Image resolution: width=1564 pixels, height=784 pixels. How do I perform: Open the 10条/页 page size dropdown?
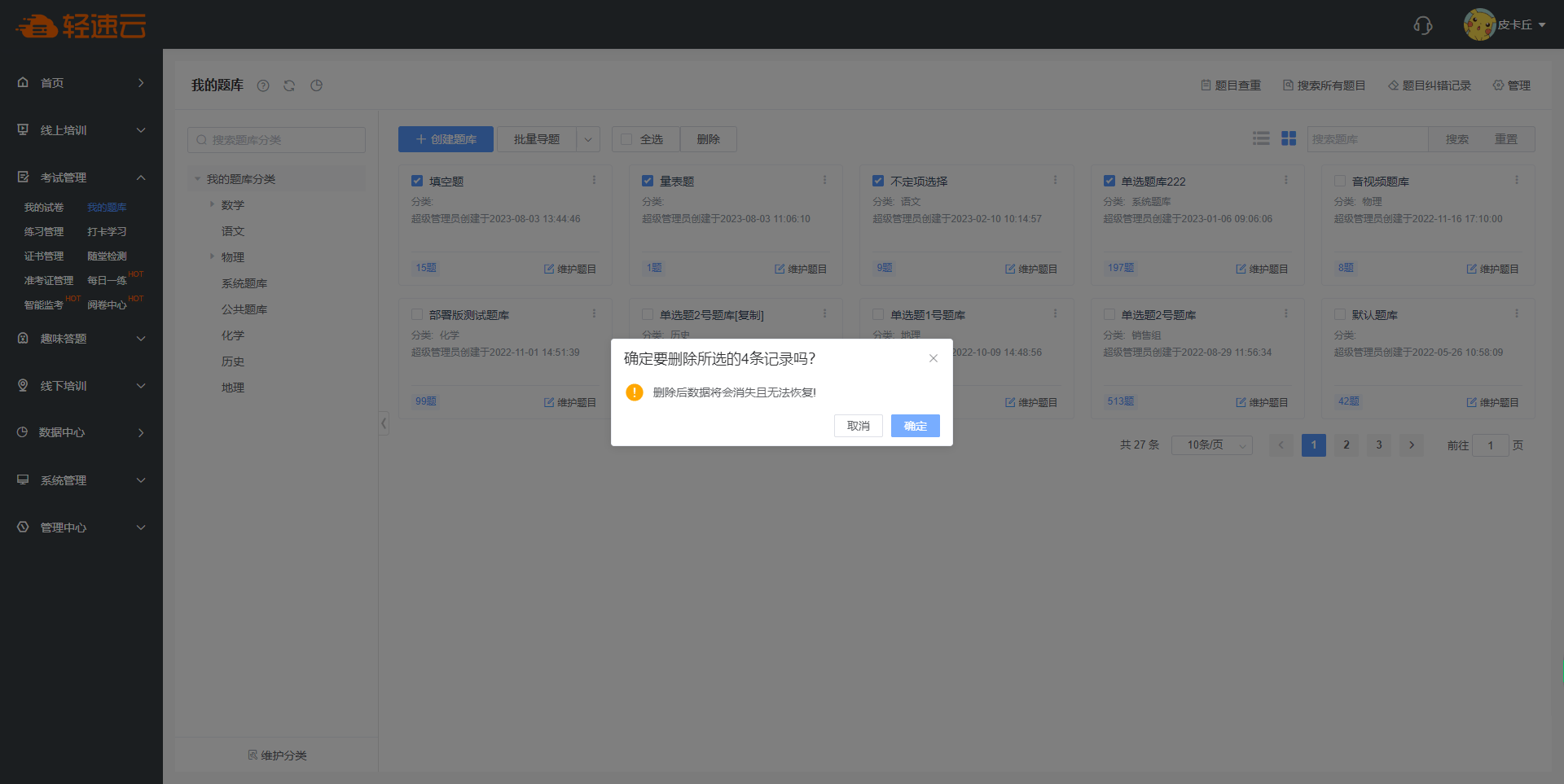1211,445
